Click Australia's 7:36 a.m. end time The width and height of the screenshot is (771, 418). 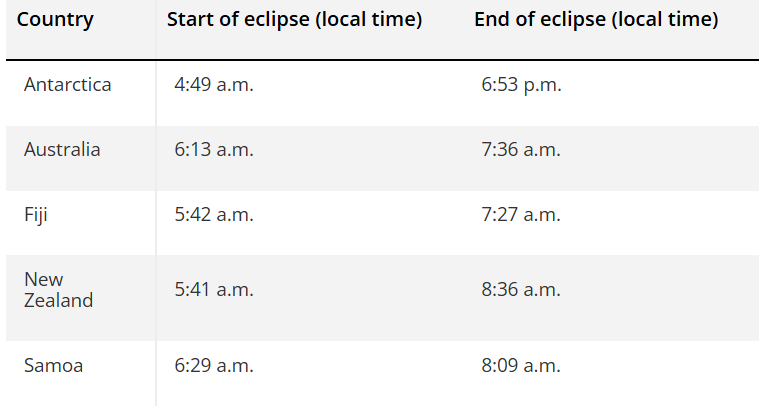point(521,151)
